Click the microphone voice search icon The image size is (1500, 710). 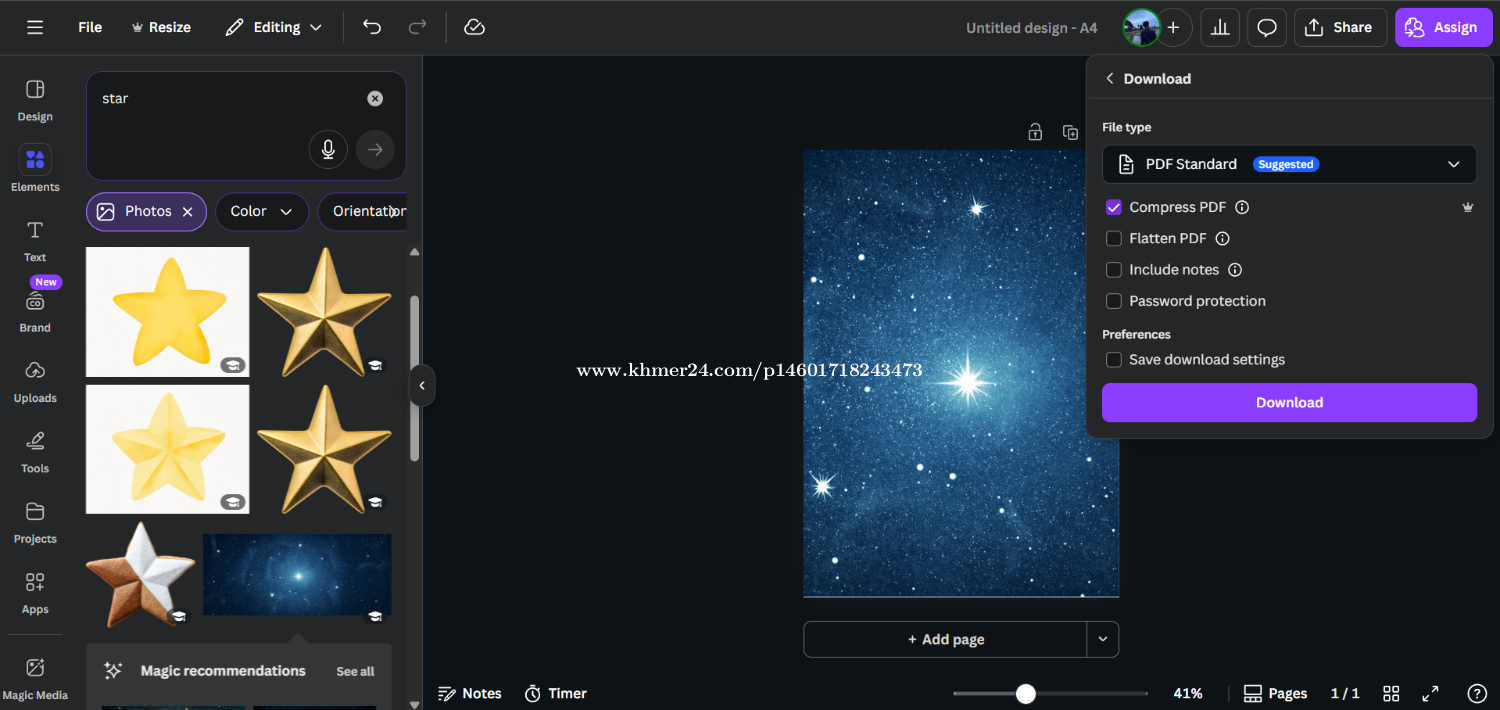point(327,150)
